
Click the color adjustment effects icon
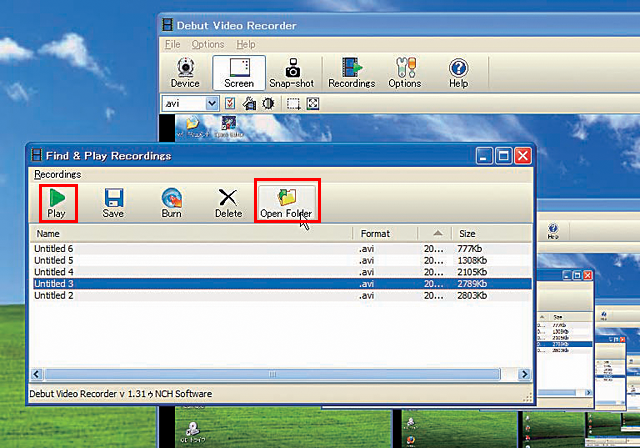click(268, 104)
